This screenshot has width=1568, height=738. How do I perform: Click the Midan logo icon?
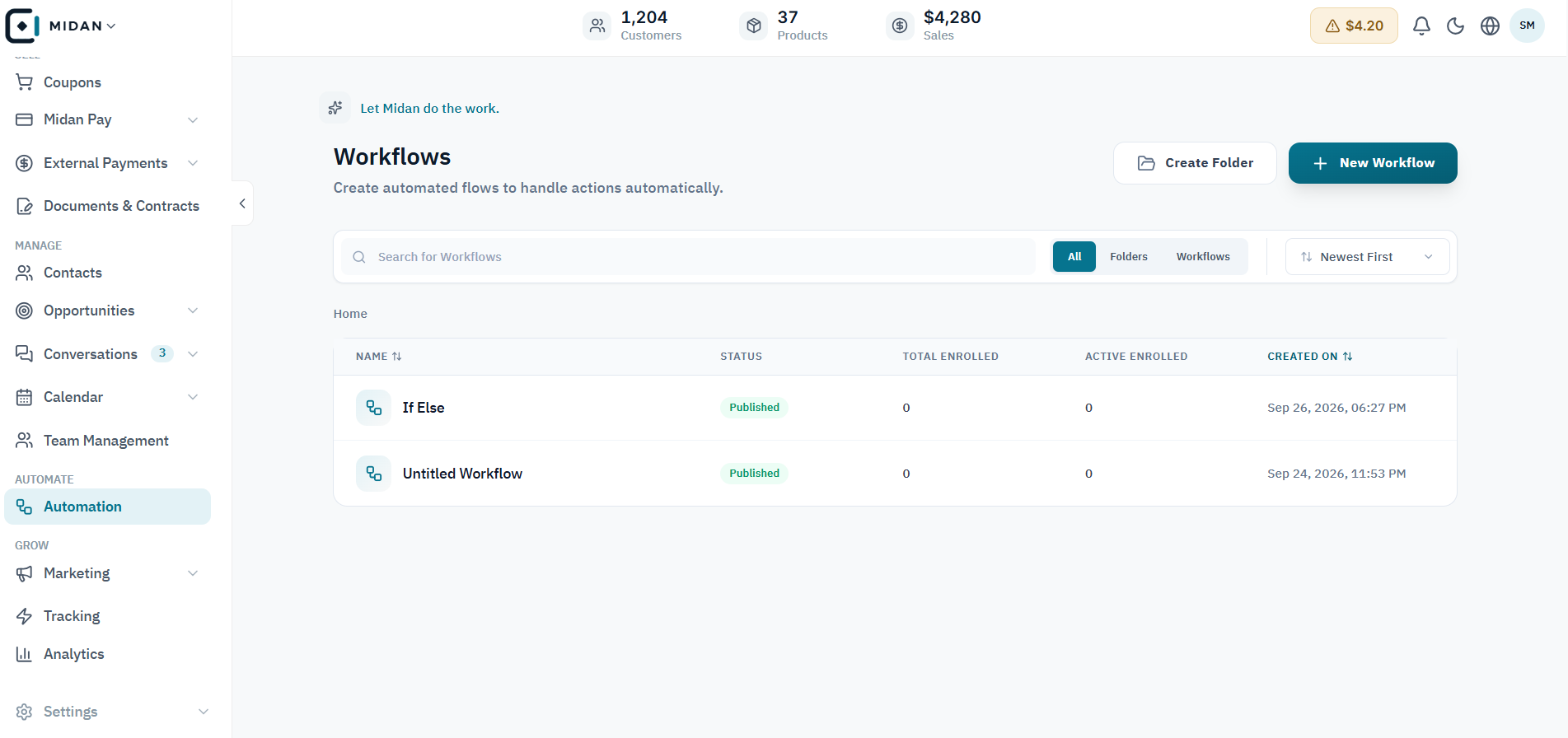coord(22,26)
